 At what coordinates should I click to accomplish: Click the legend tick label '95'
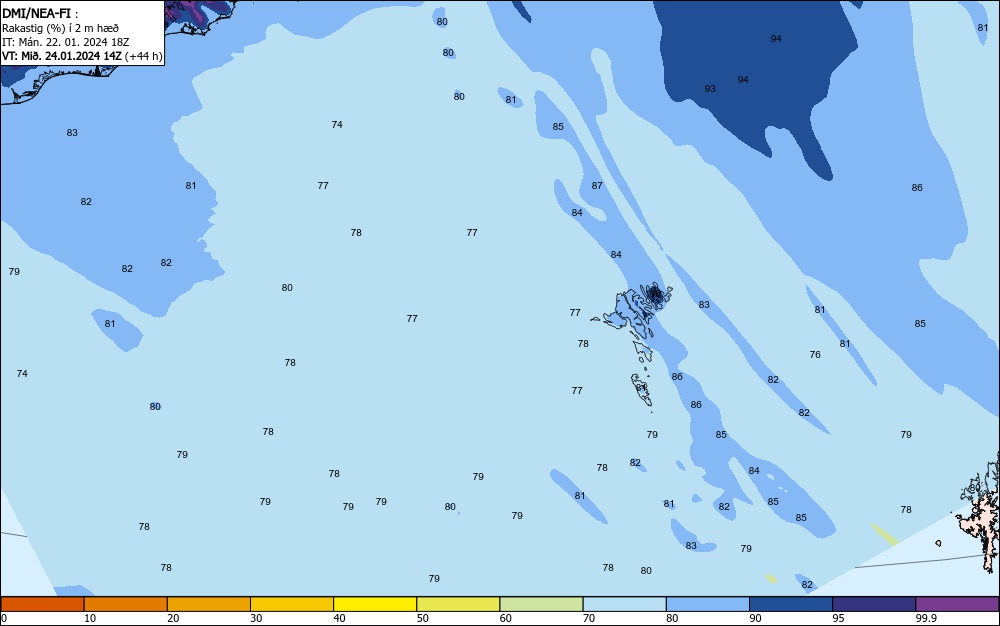[x=839, y=618]
